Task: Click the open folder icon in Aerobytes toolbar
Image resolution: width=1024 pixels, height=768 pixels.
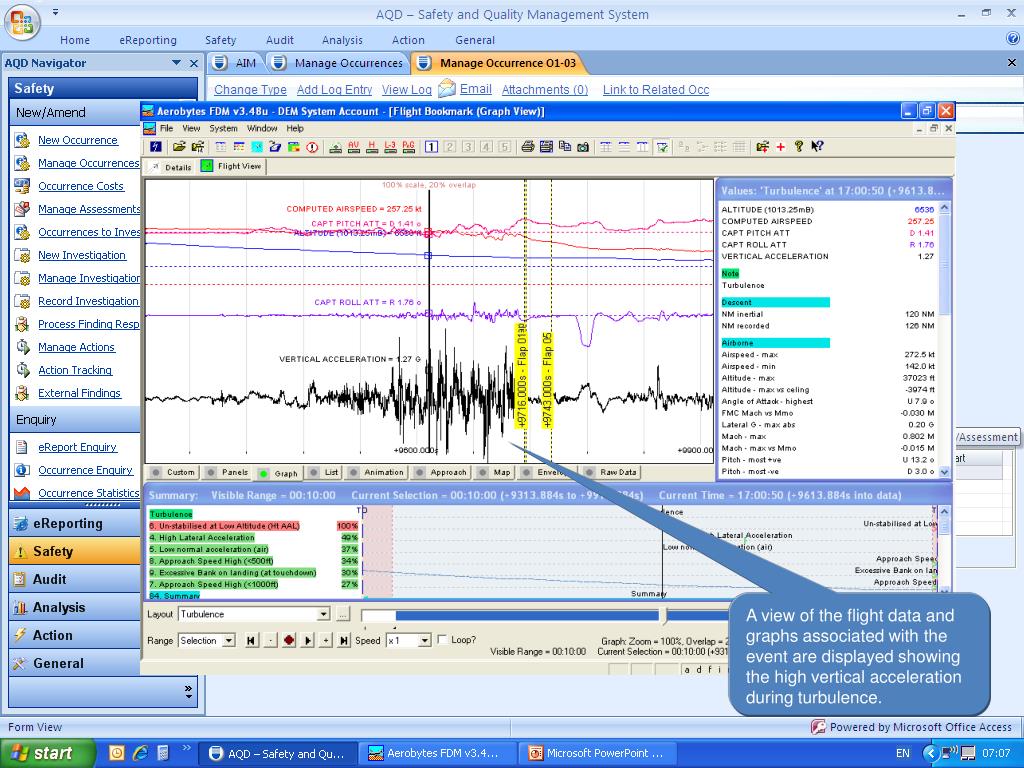Action: pyautogui.click(x=179, y=147)
